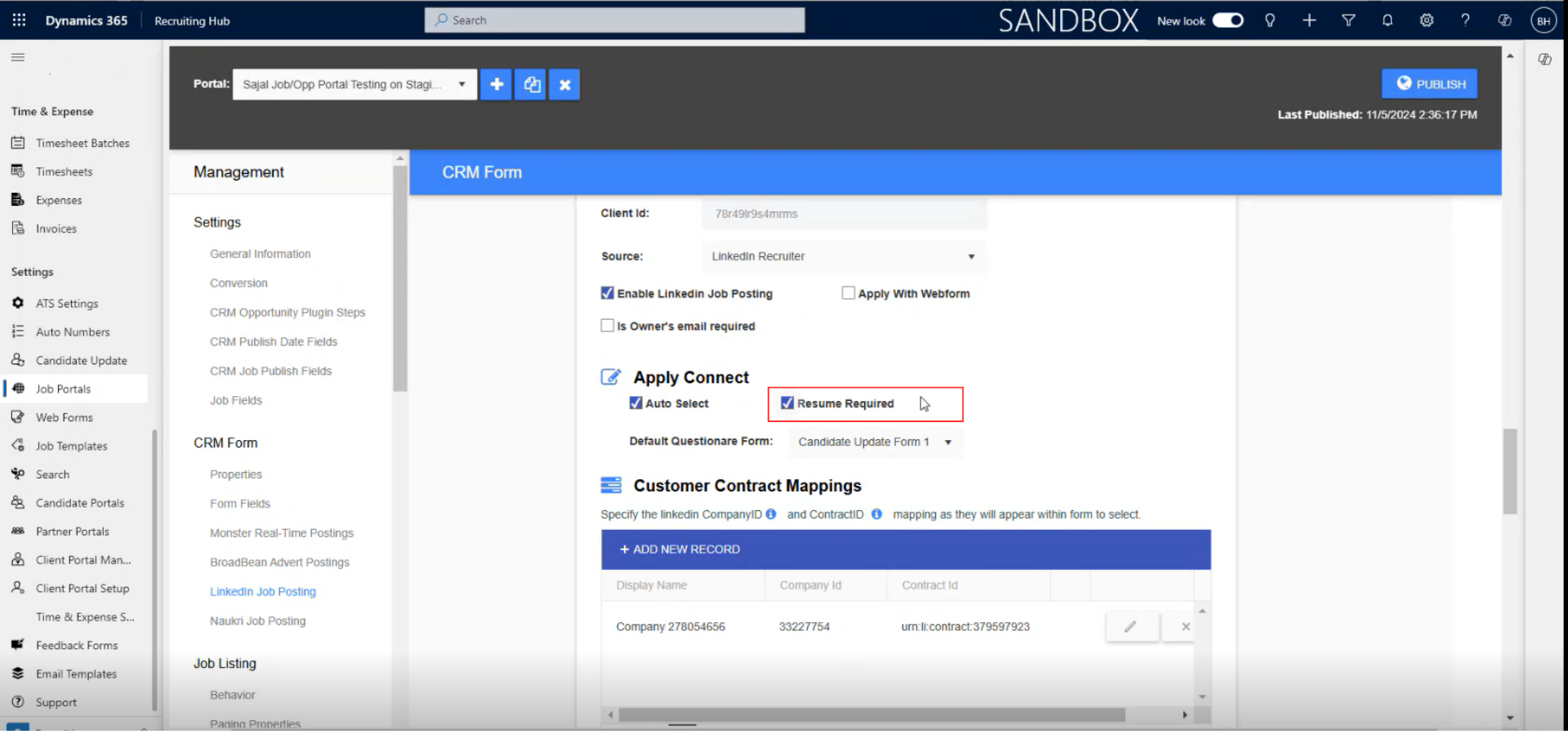Viewport: 1568px width, 734px height.
Task: Click the Job Portals globe icon
Action: (x=18, y=389)
